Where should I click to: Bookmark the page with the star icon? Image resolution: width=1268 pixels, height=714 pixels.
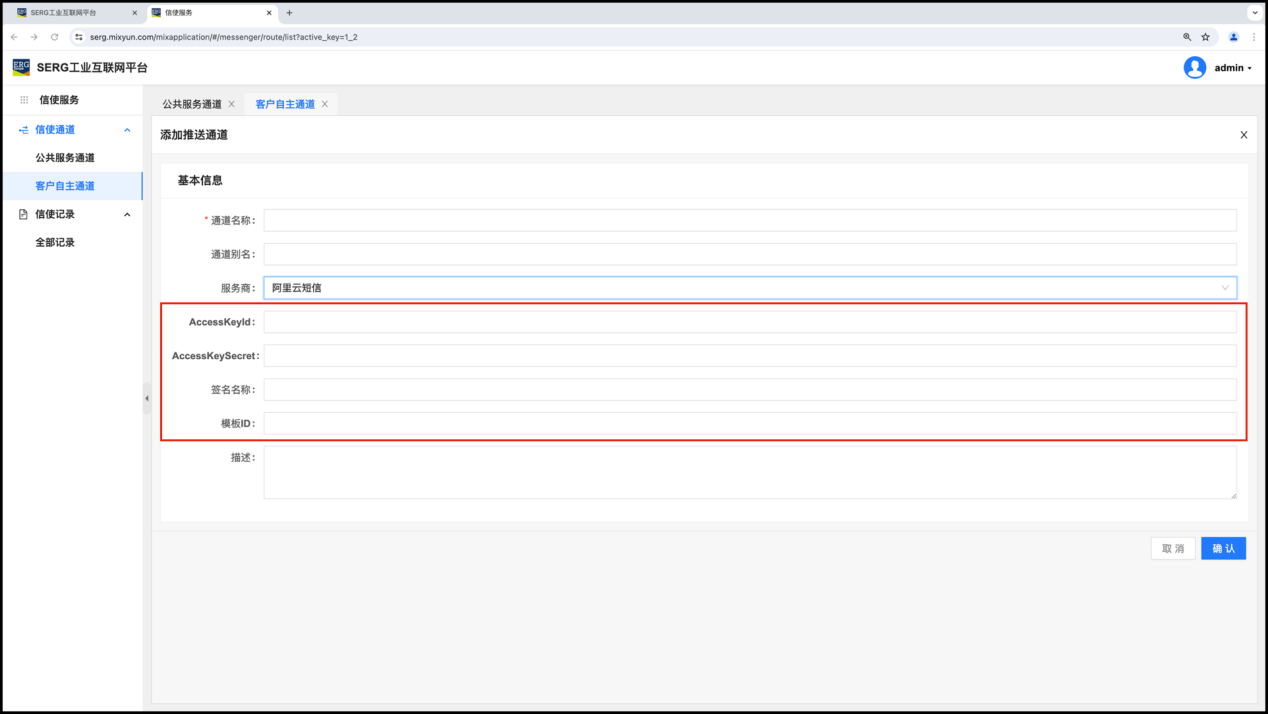click(1205, 37)
